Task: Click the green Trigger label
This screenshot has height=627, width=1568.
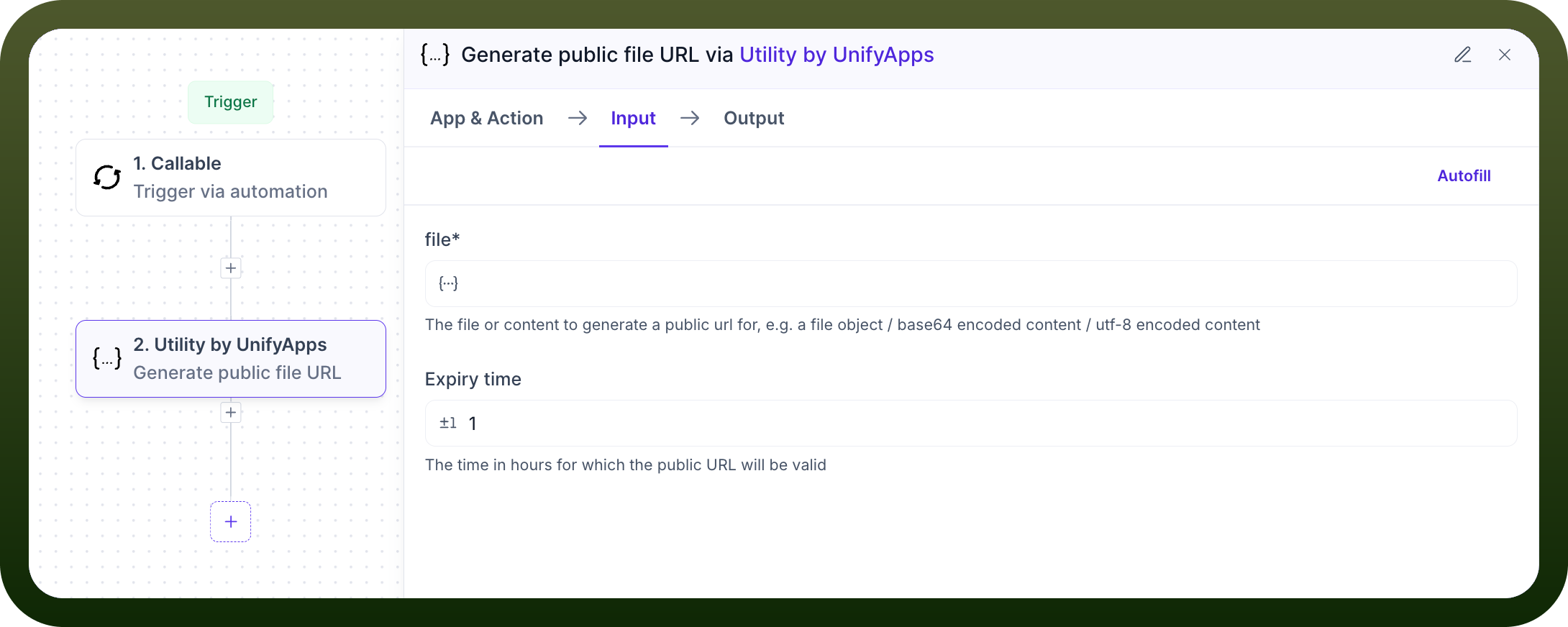Action: [x=230, y=102]
